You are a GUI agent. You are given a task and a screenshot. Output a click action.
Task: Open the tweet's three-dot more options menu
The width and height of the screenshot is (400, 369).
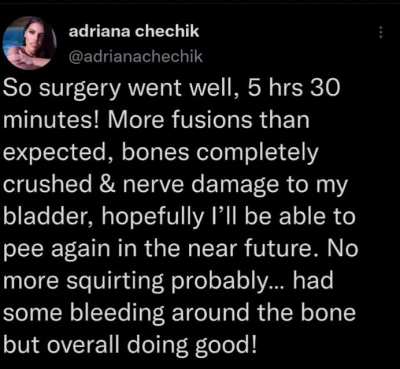click(382, 33)
